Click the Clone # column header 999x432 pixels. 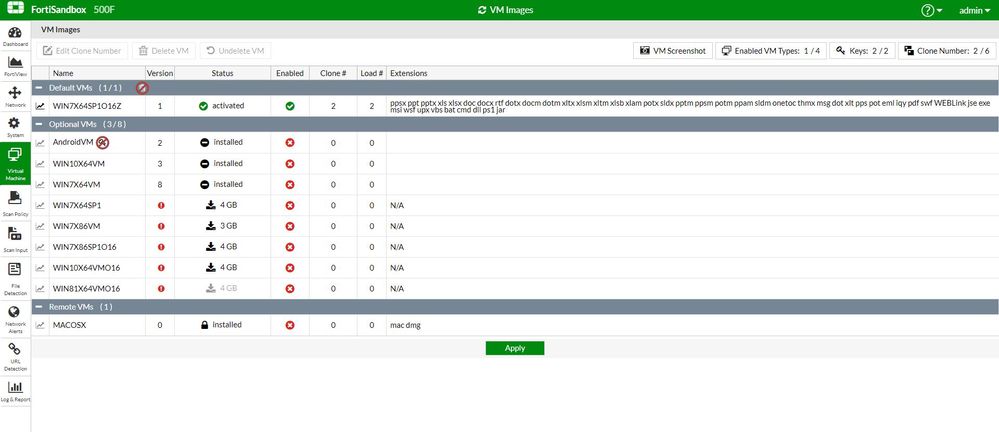[333, 73]
